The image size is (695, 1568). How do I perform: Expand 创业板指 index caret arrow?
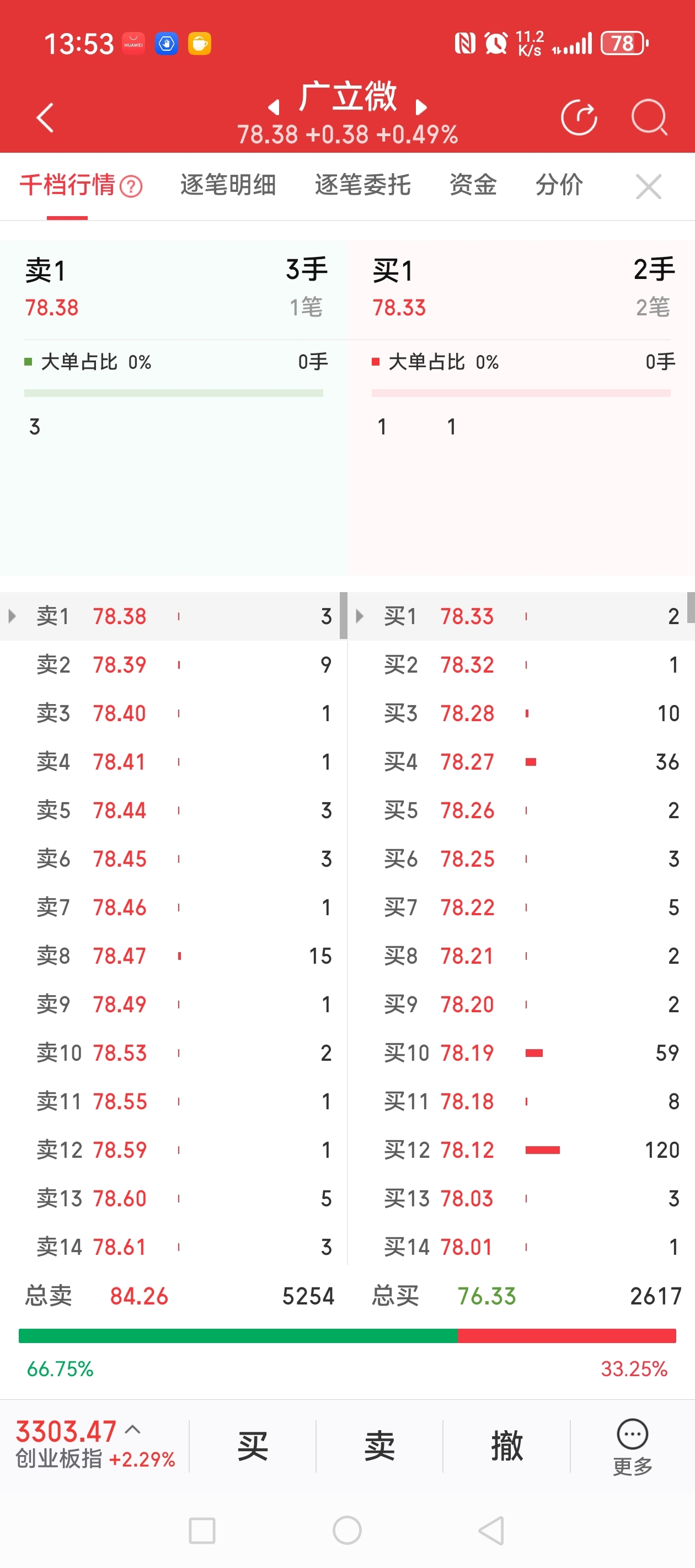click(133, 1430)
